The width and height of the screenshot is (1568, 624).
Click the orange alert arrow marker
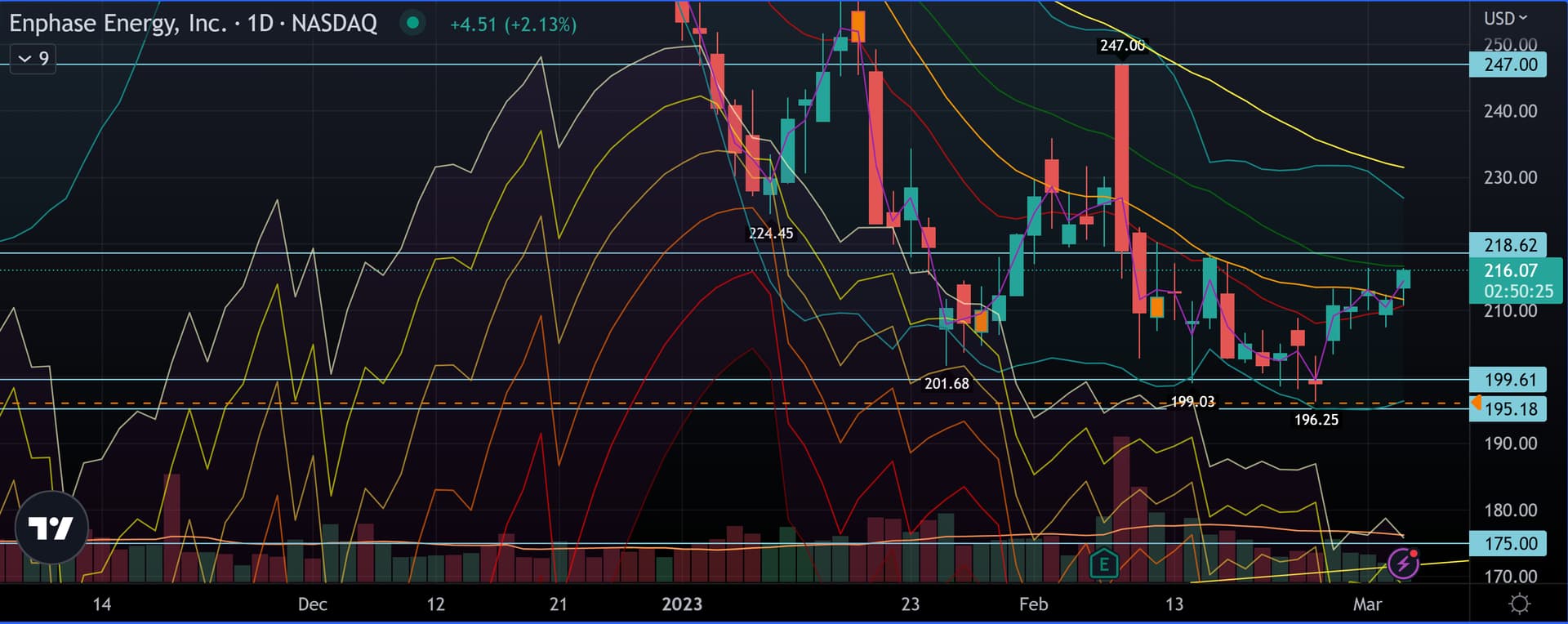[x=1476, y=403]
